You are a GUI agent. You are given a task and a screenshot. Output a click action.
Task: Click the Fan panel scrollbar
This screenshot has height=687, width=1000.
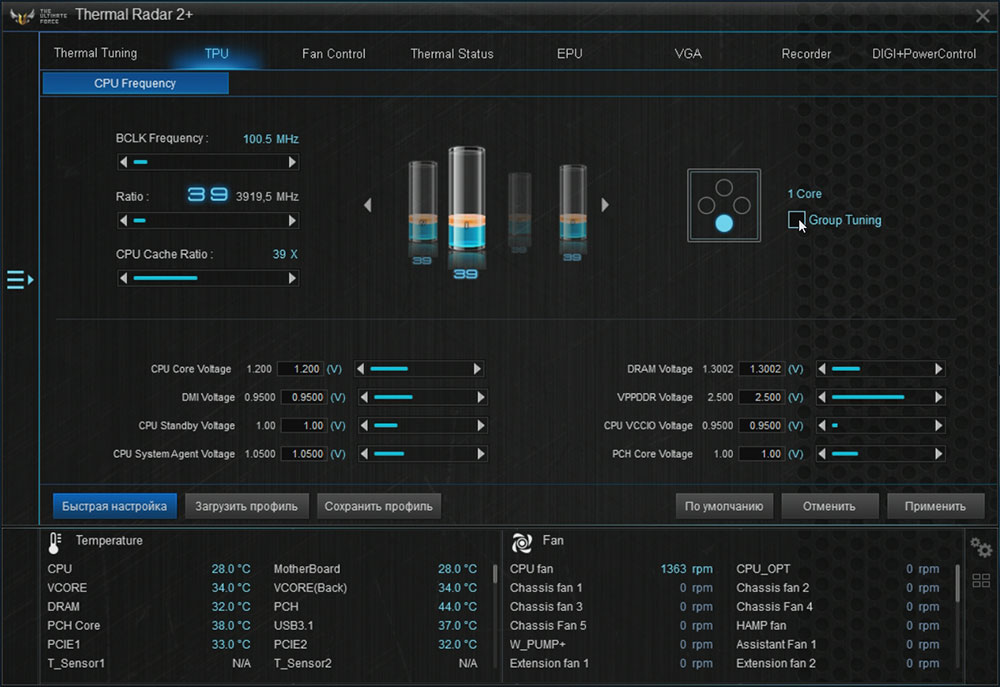(x=957, y=583)
